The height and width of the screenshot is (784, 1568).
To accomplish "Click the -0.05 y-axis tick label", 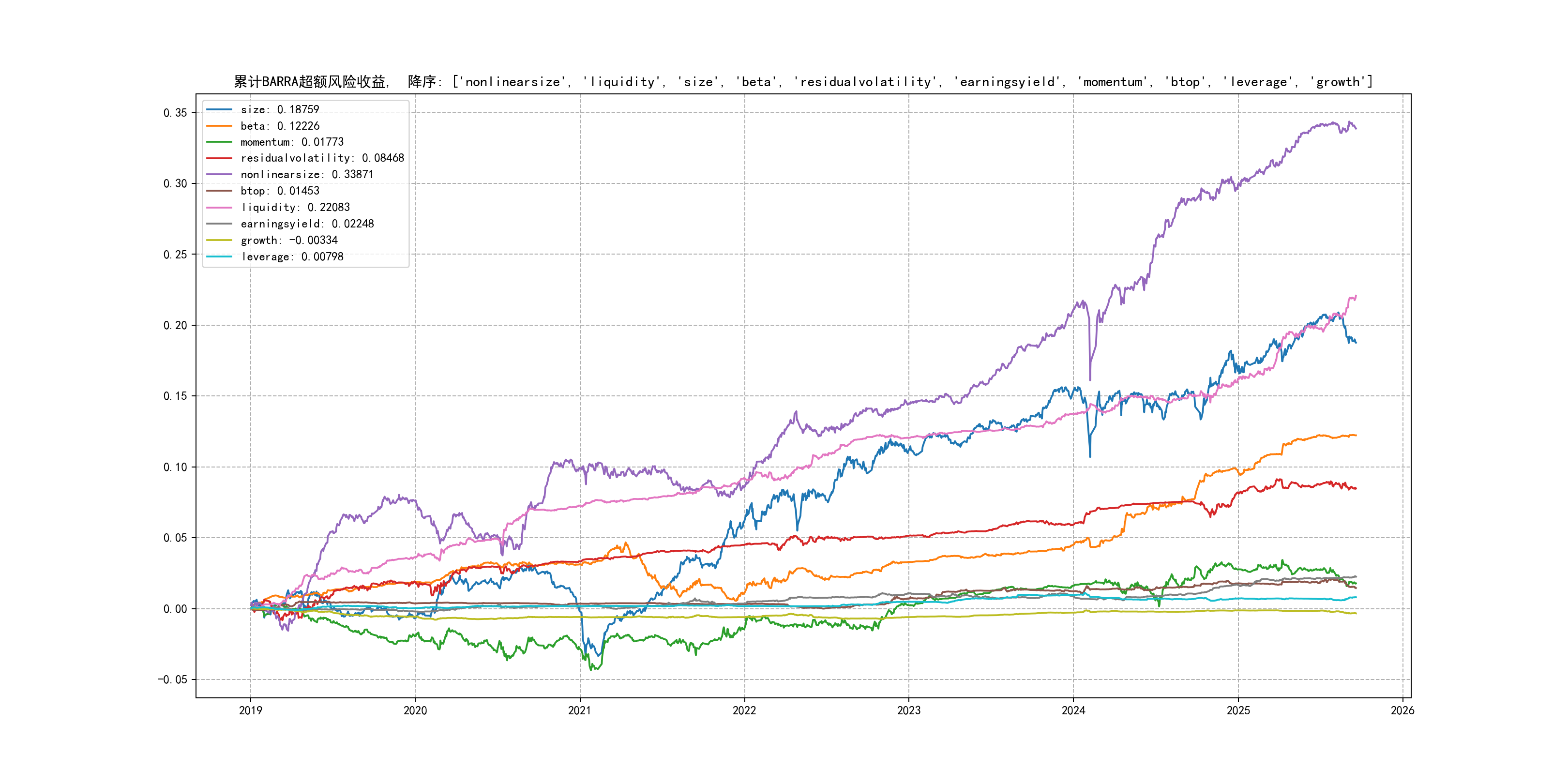I will [172, 679].
